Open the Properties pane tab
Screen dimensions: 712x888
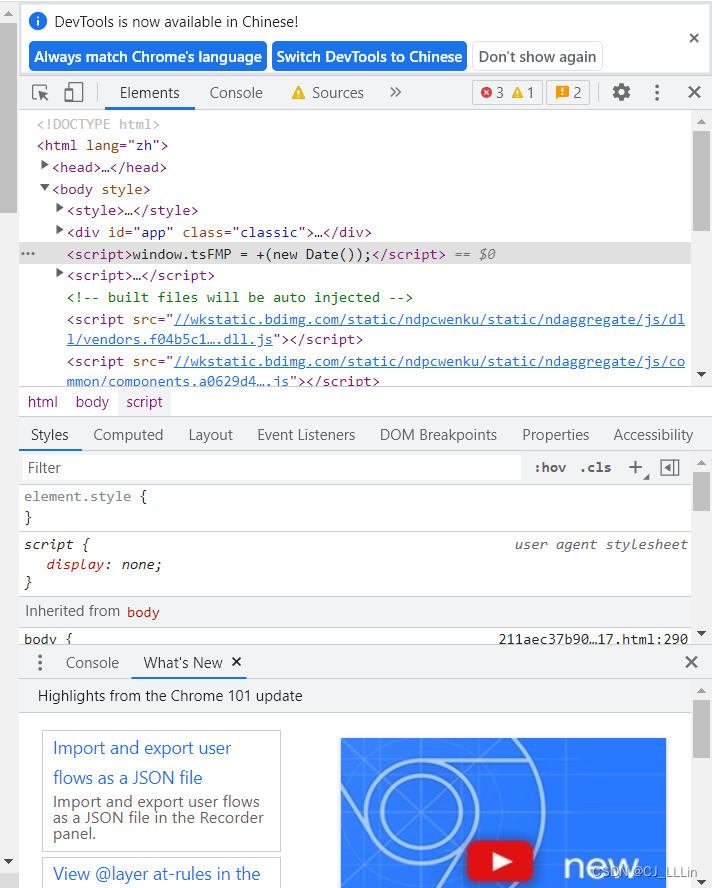(556, 435)
